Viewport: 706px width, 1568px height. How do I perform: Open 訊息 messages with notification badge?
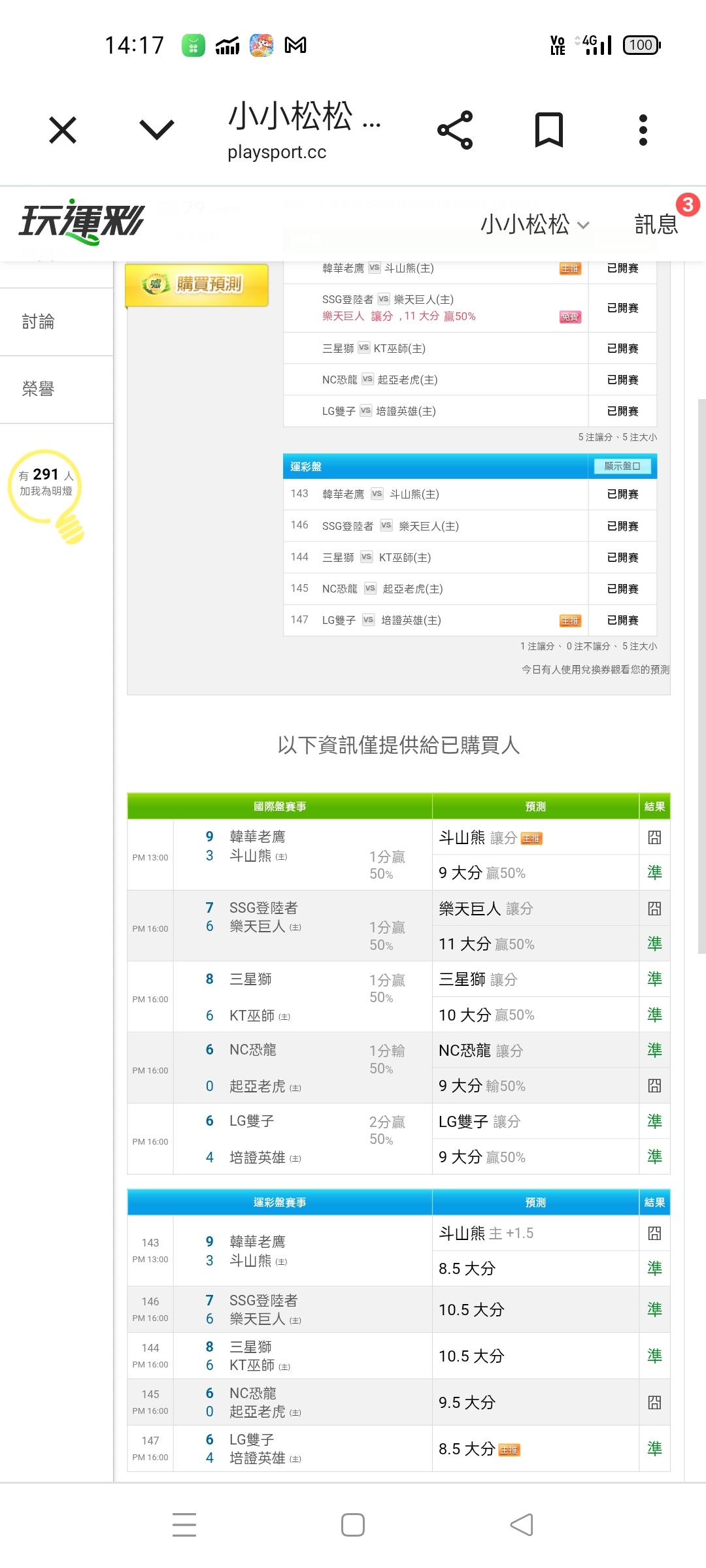coord(657,224)
